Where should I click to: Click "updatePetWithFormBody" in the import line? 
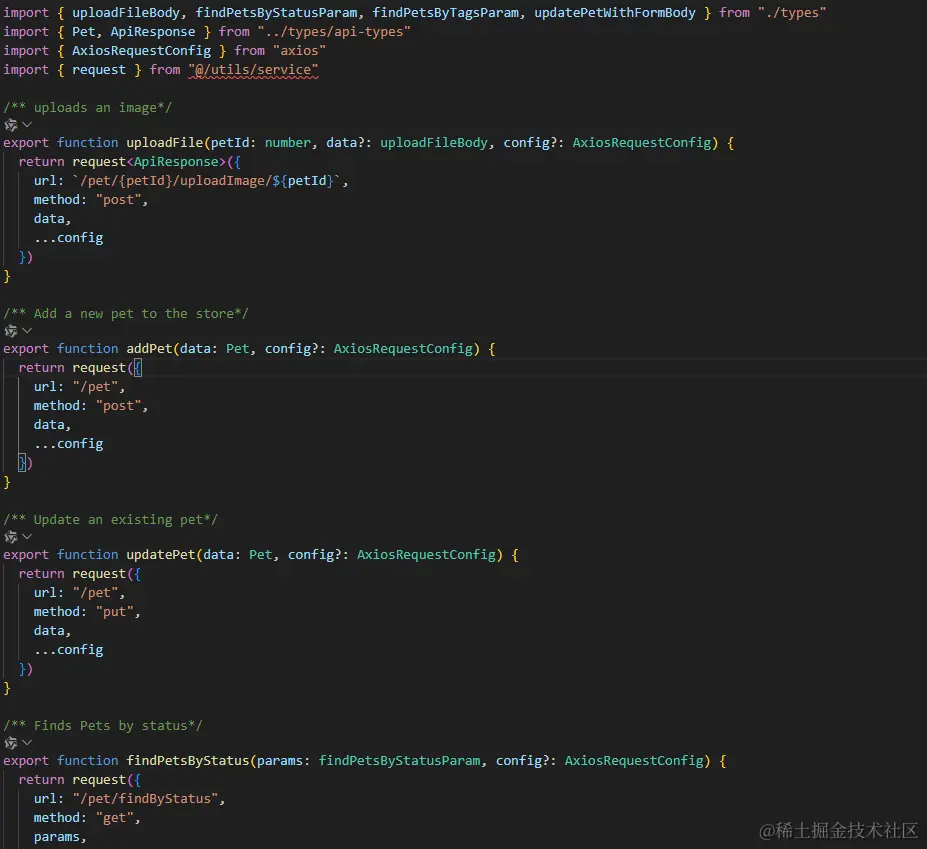point(615,13)
